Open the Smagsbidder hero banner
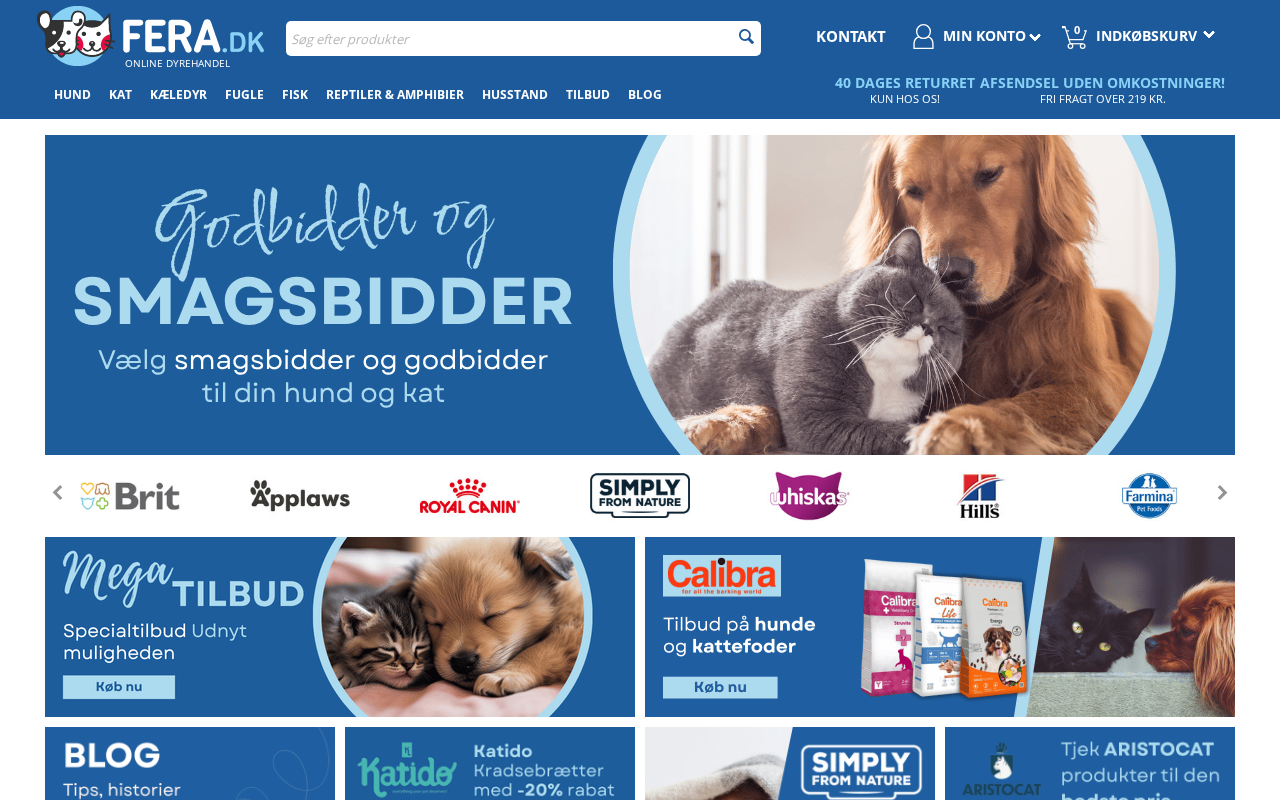 (x=640, y=295)
